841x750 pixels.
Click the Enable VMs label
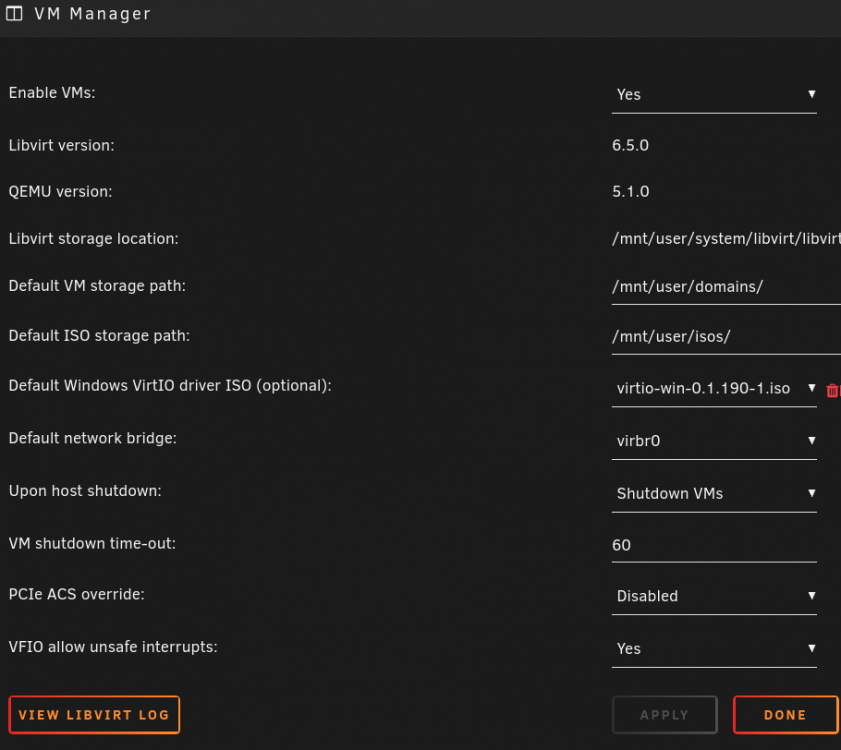tap(52, 93)
